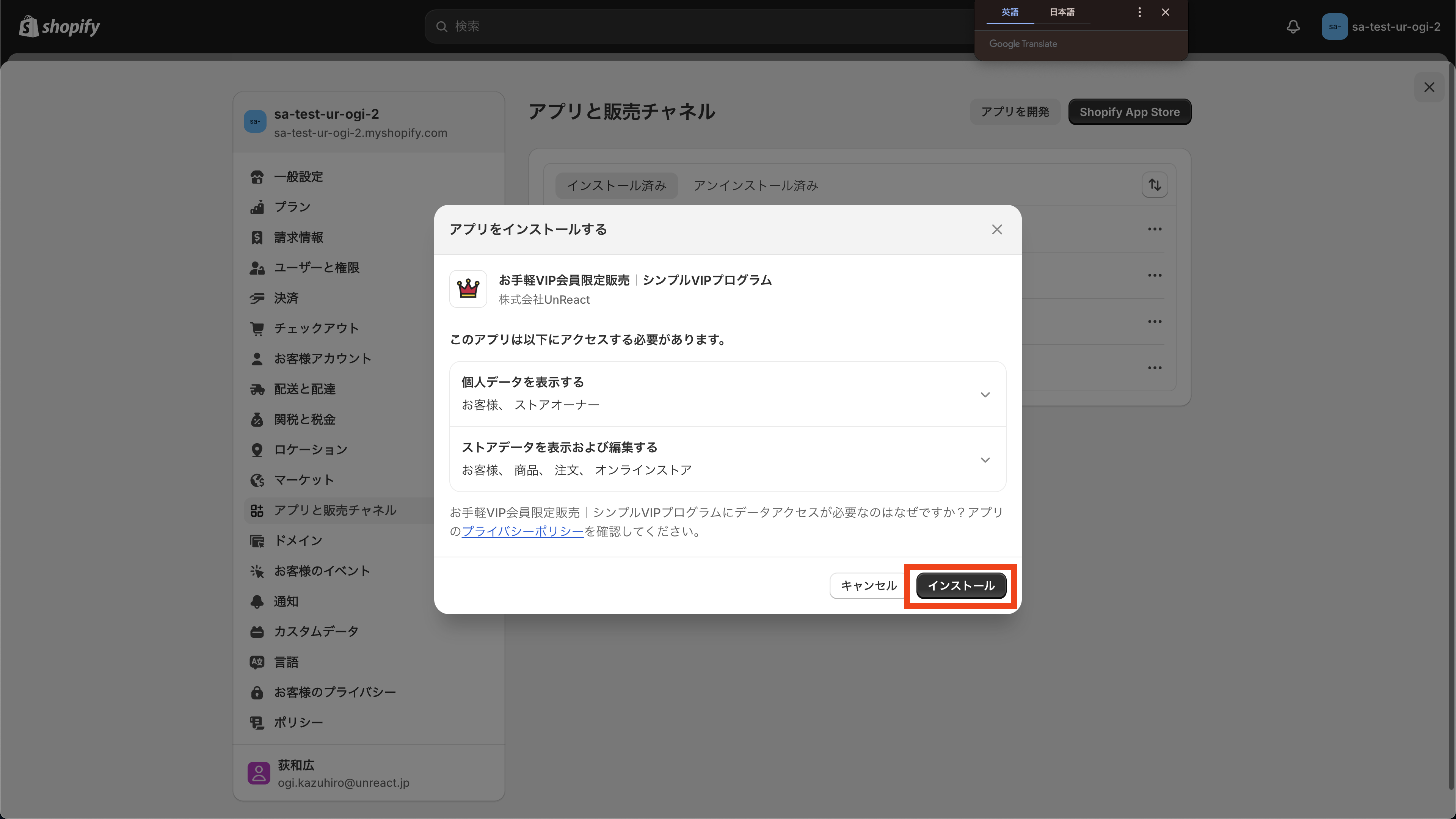This screenshot has height=819, width=1456.
Task: Select 日本語 in the Google Translate bar
Action: coord(1062,11)
